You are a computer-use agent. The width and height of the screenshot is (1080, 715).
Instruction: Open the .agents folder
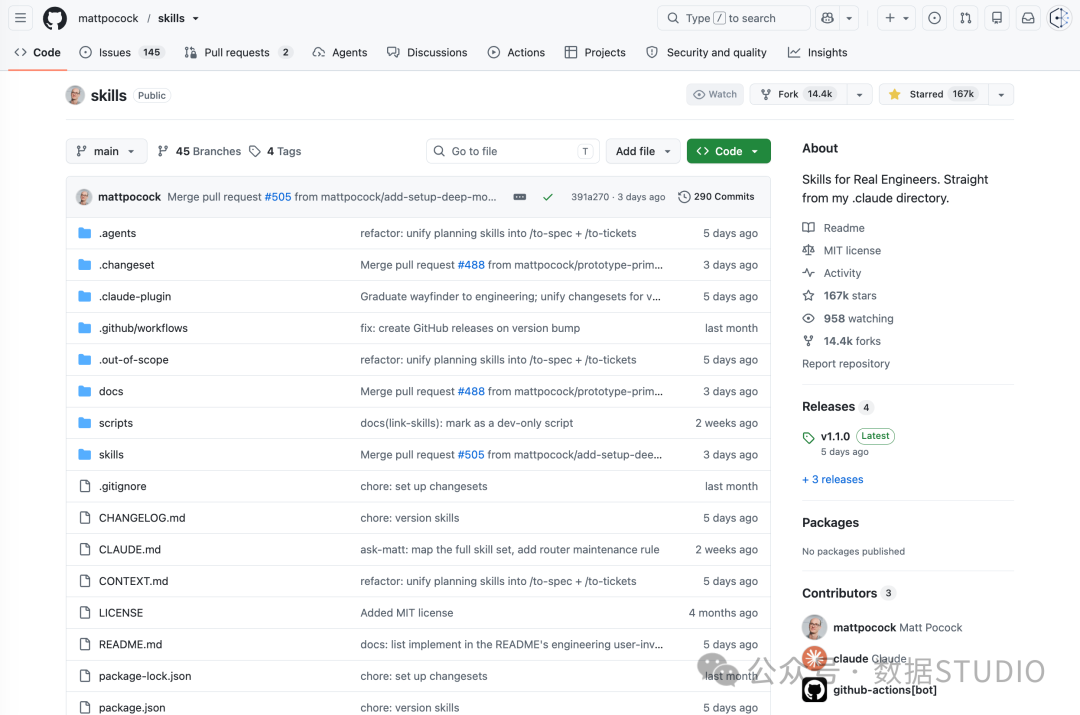coord(118,234)
